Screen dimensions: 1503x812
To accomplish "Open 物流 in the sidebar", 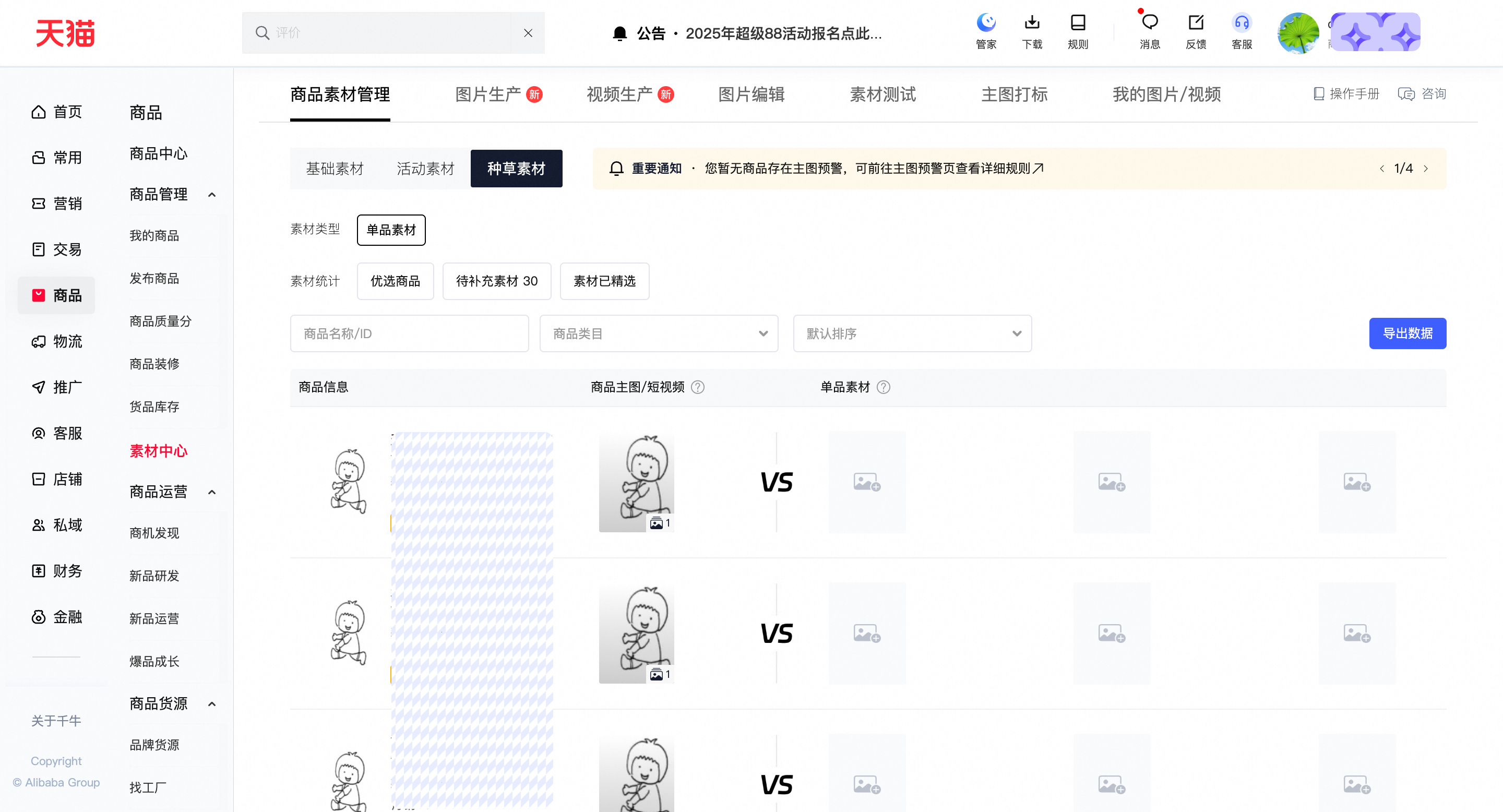I will [56, 341].
